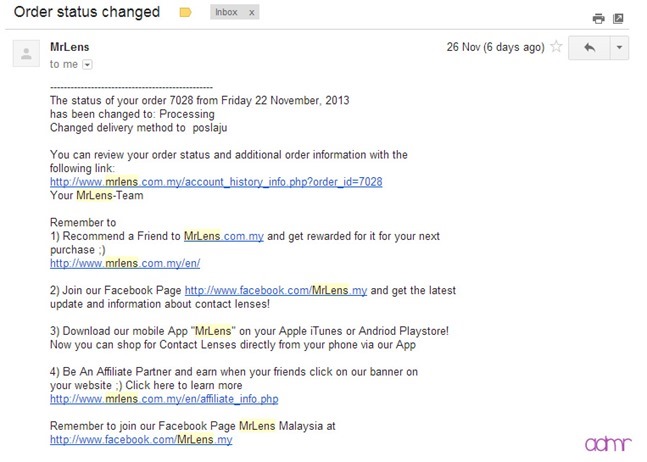This screenshot has height=462, width=647.
Task: Click the '26 Nov (6 days ago)' date
Action: click(x=497, y=47)
